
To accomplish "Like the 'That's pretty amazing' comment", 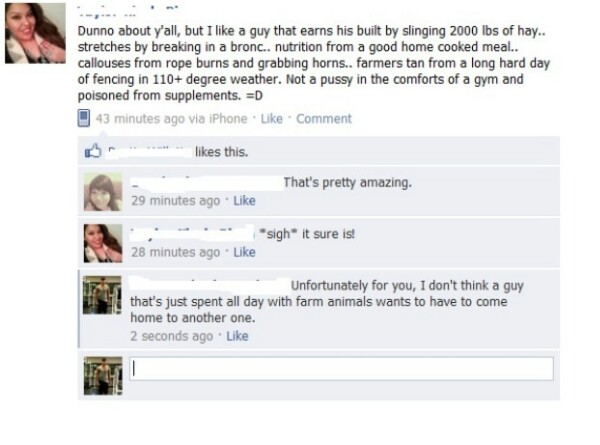I will tap(245, 200).
